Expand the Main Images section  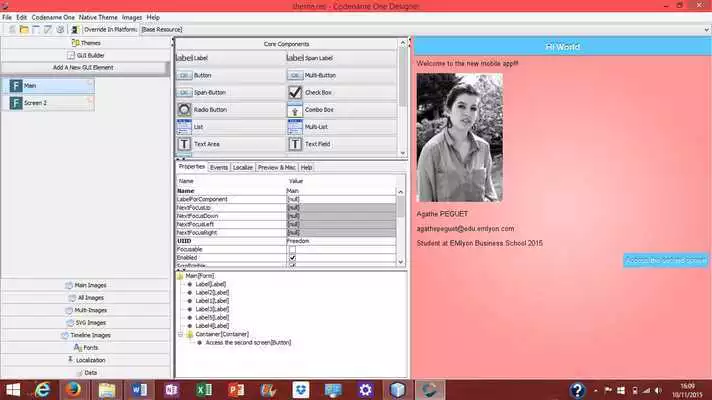point(85,285)
